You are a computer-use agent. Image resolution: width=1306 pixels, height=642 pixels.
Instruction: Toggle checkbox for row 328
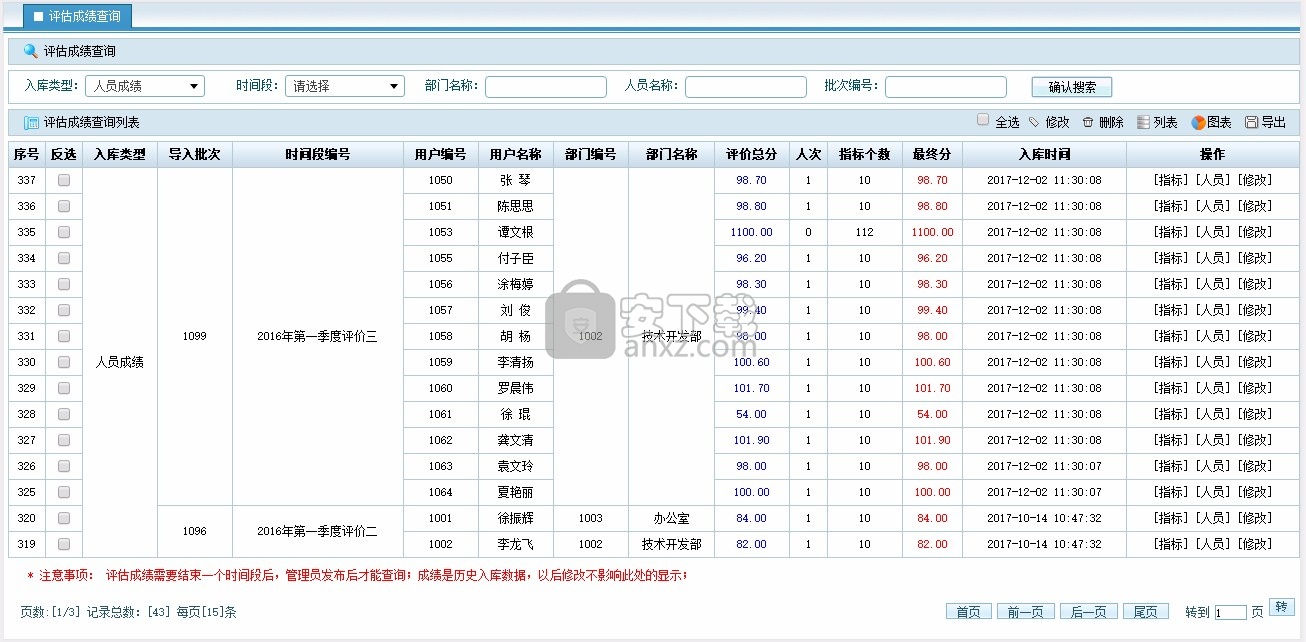coord(64,414)
